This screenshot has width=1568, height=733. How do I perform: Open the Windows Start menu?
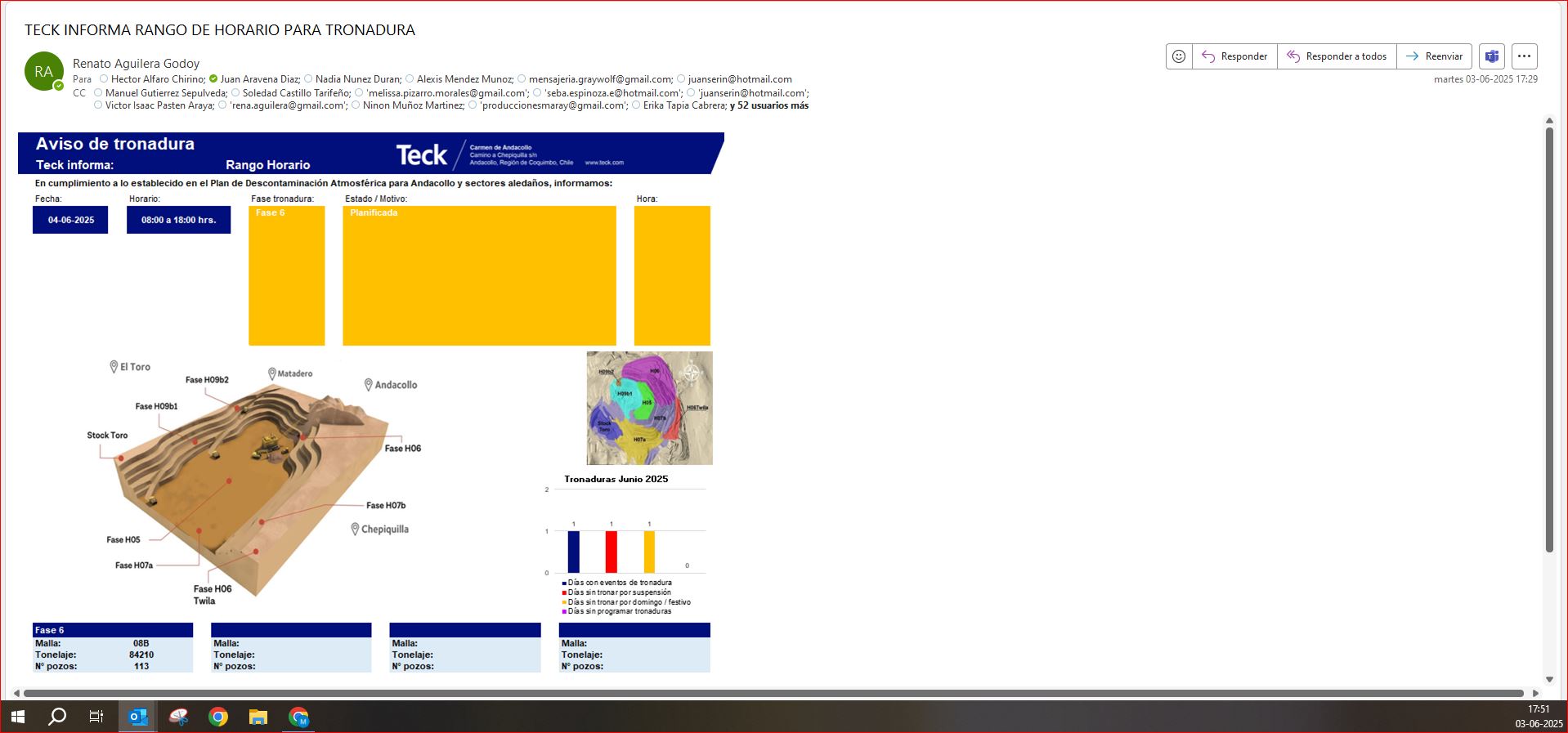(18, 717)
